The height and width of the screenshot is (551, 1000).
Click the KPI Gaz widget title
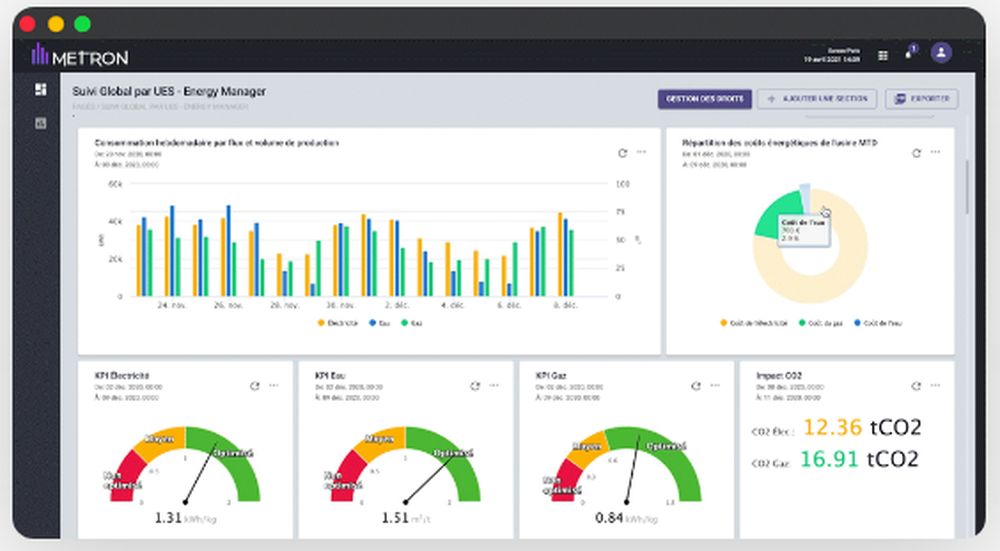[551, 376]
